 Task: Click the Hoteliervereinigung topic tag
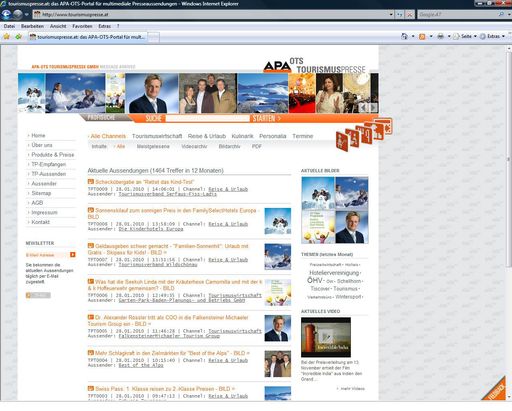[x=334, y=273]
